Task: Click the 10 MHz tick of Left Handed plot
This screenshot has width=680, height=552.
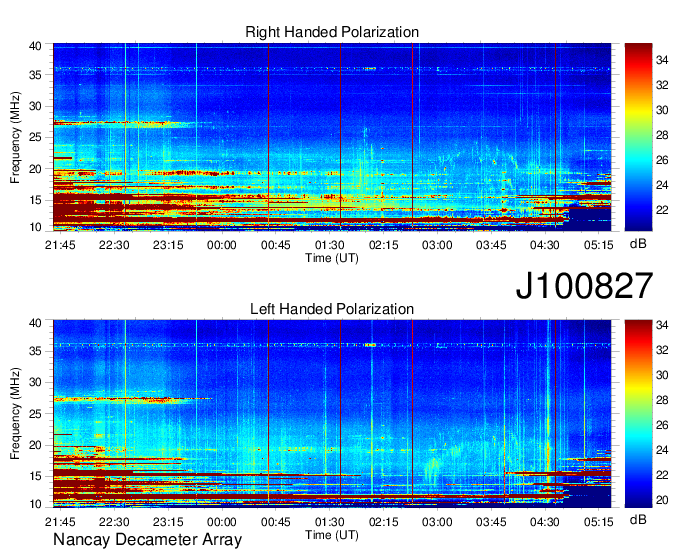Action: 35,504
